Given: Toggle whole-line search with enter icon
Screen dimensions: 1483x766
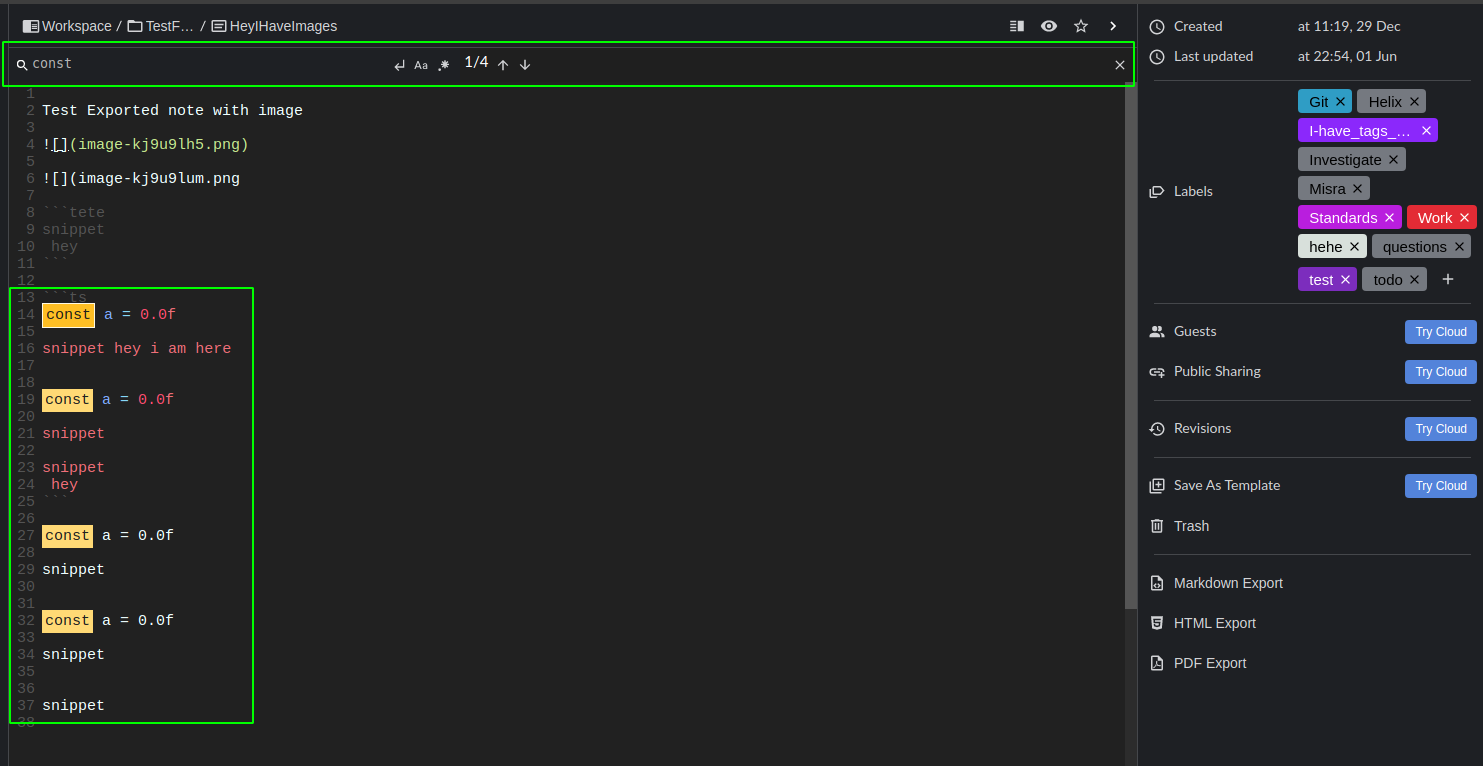Looking at the screenshot, I should [398, 64].
